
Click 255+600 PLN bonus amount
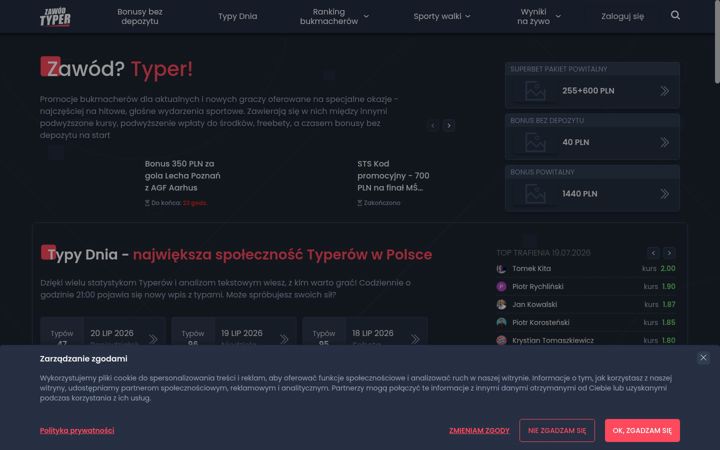click(x=588, y=91)
